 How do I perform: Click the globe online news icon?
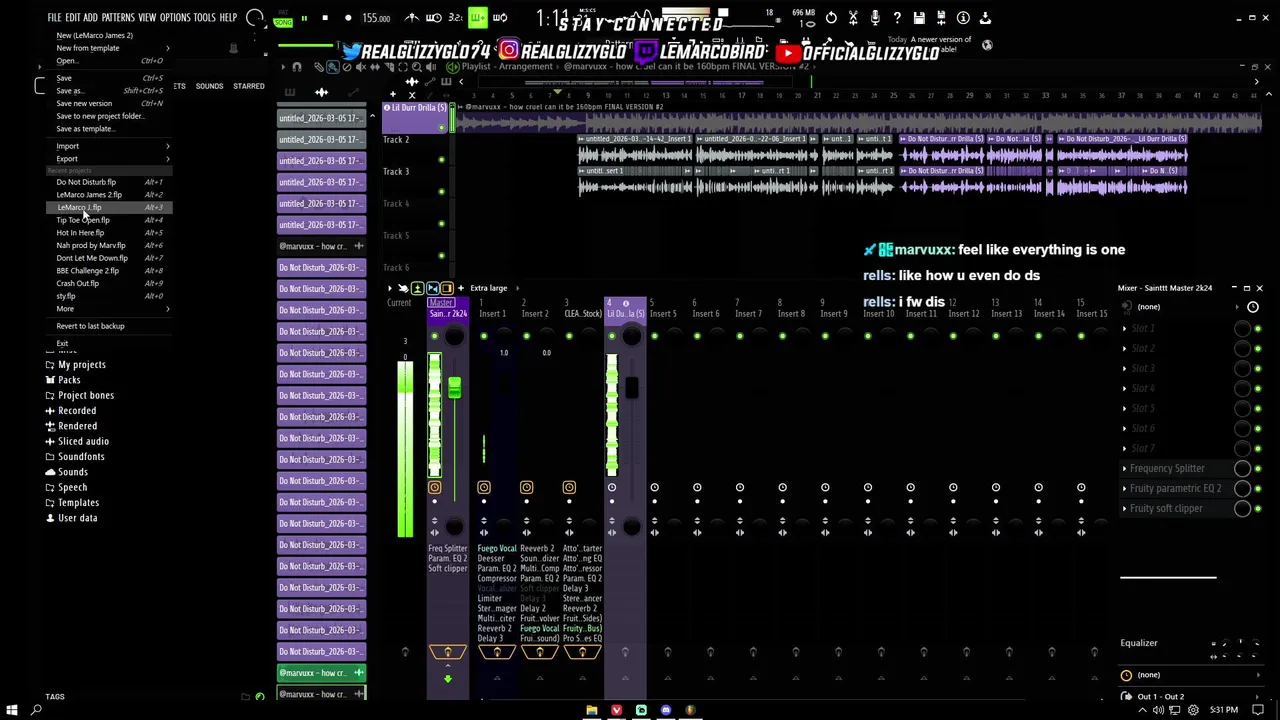coord(987,44)
